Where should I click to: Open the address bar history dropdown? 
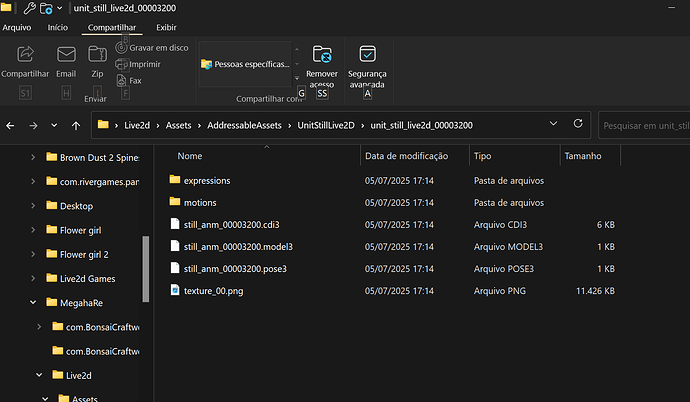[x=553, y=124]
